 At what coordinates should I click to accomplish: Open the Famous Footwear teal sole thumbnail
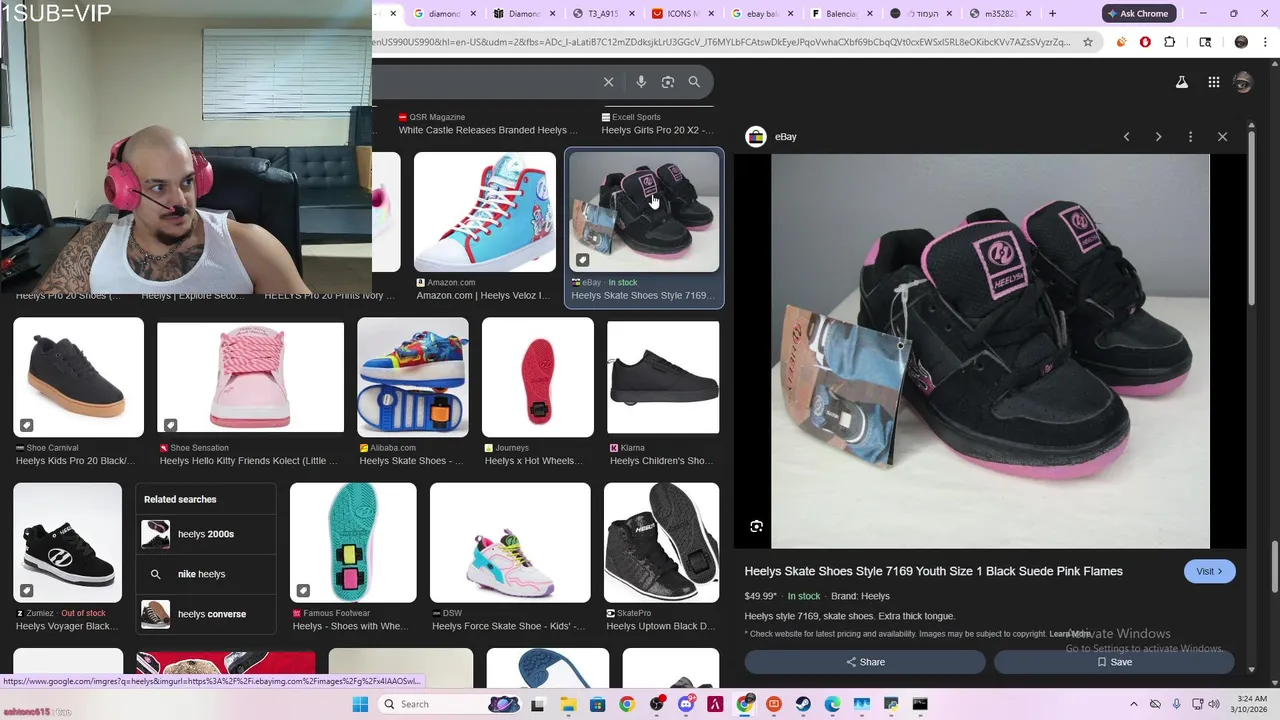coord(353,543)
